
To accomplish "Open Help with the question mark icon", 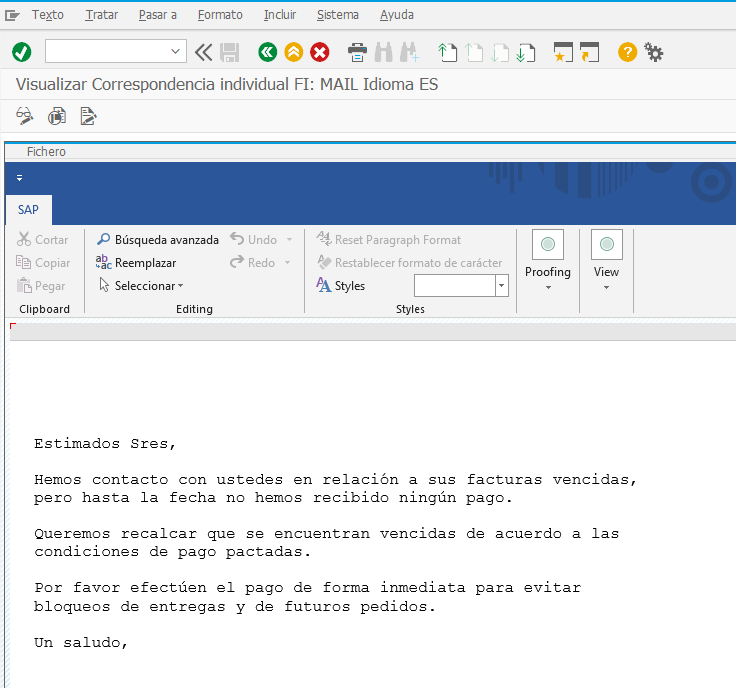I will click(x=627, y=52).
